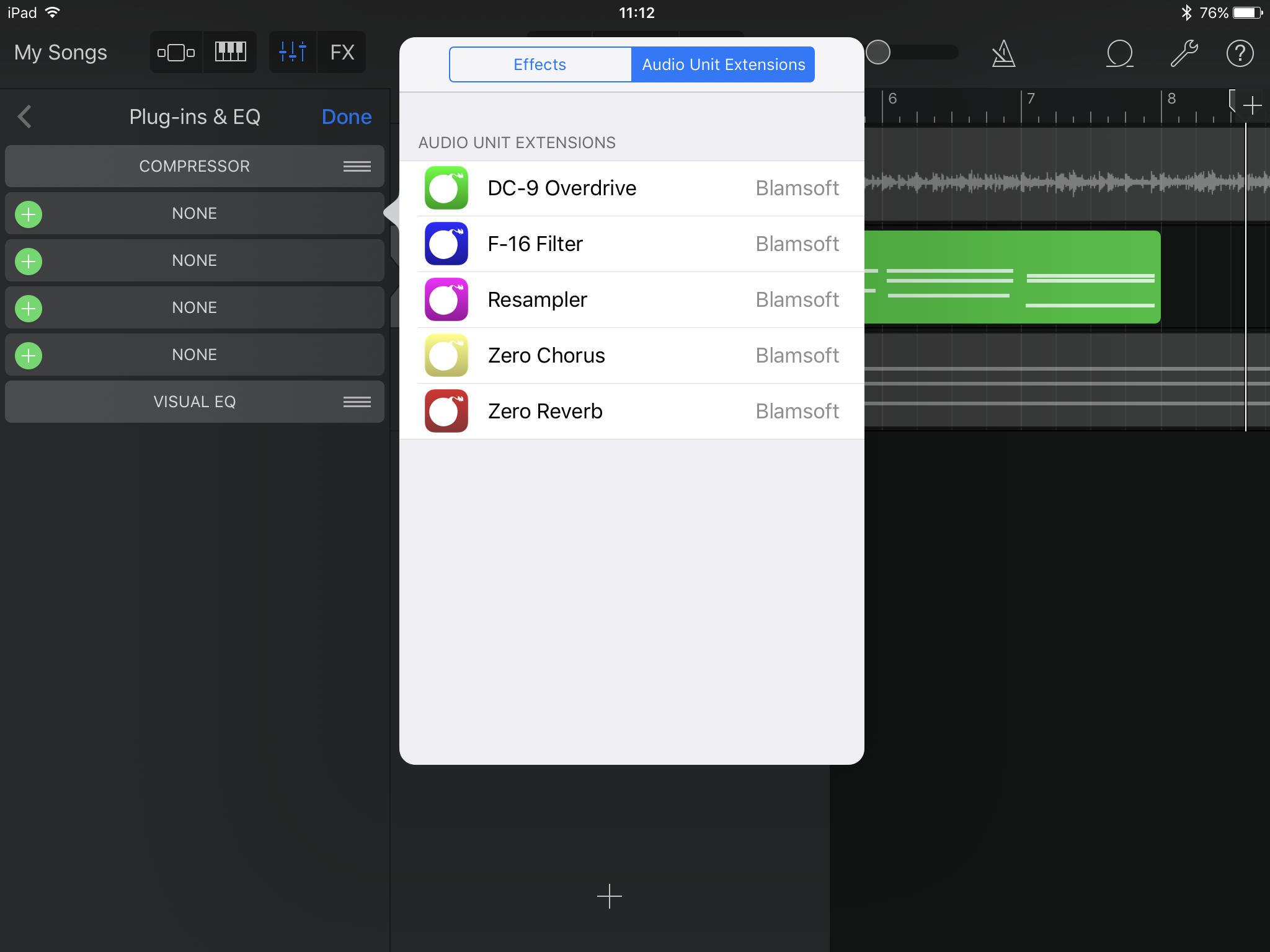
Task: Choose Resampler extension
Action: [x=632, y=300]
